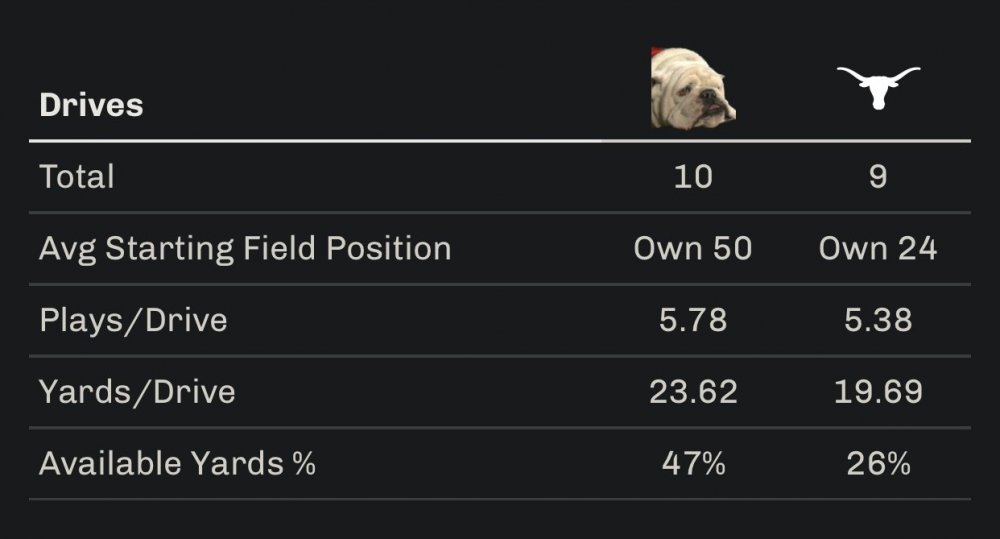
Task: Click the Texas longhorn team logo
Action: click(878, 88)
